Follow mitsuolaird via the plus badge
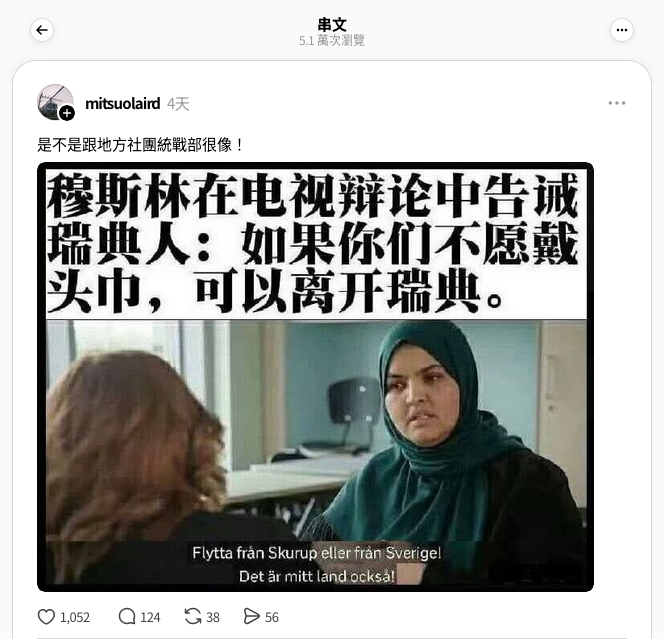 [66, 113]
